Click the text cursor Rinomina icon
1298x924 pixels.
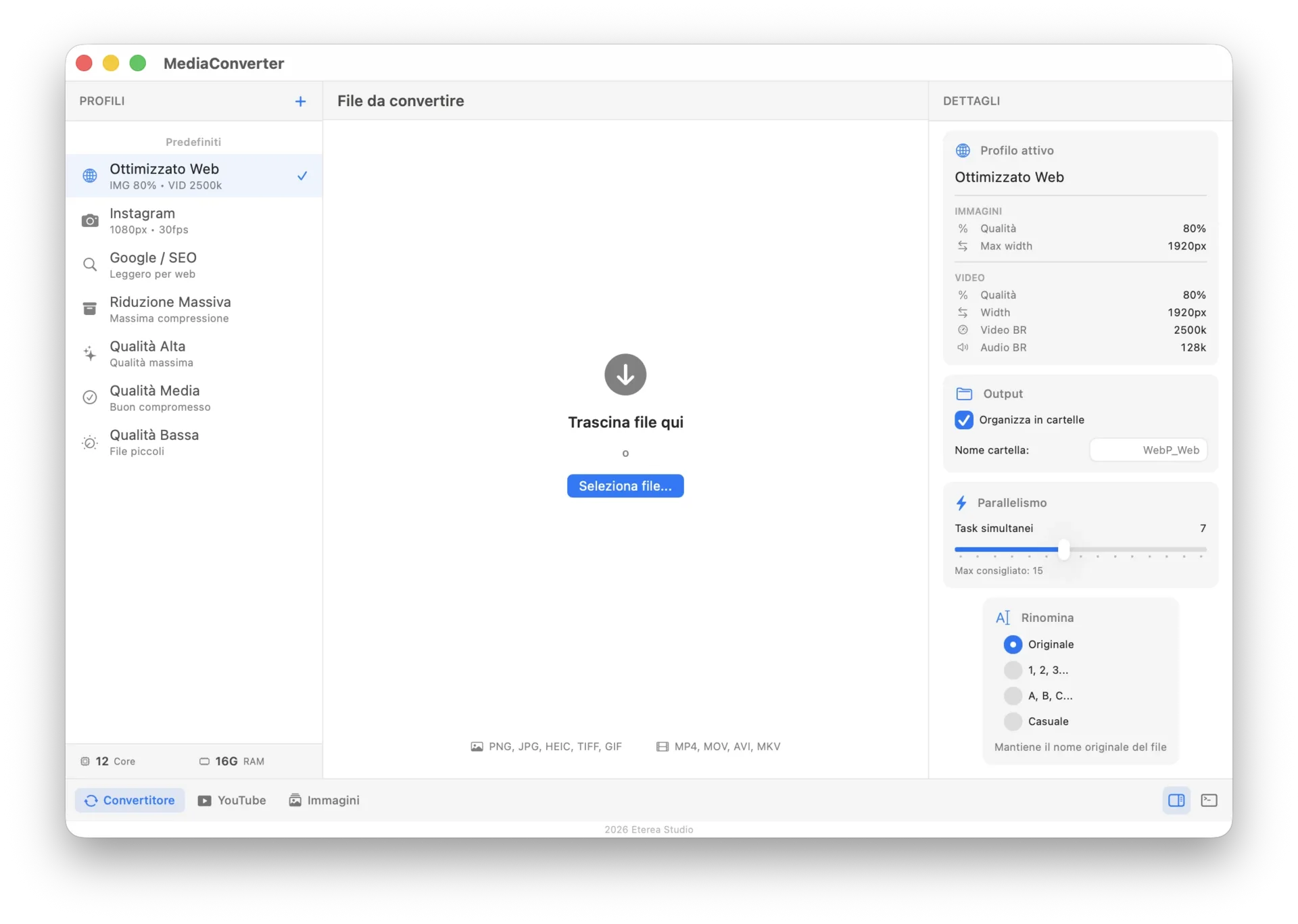[1003, 617]
